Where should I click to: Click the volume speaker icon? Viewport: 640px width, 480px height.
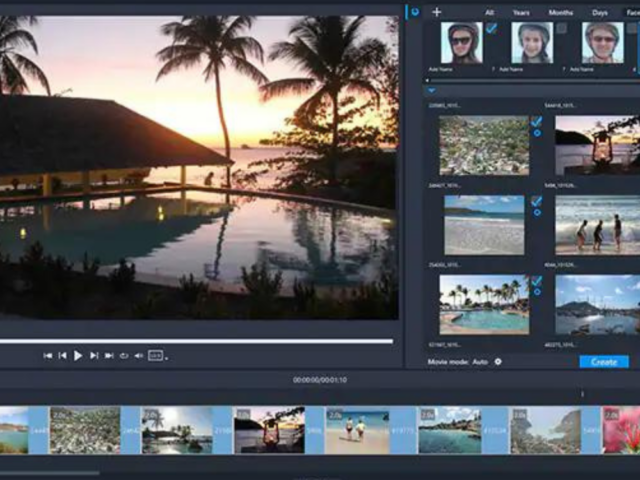click(x=139, y=355)
